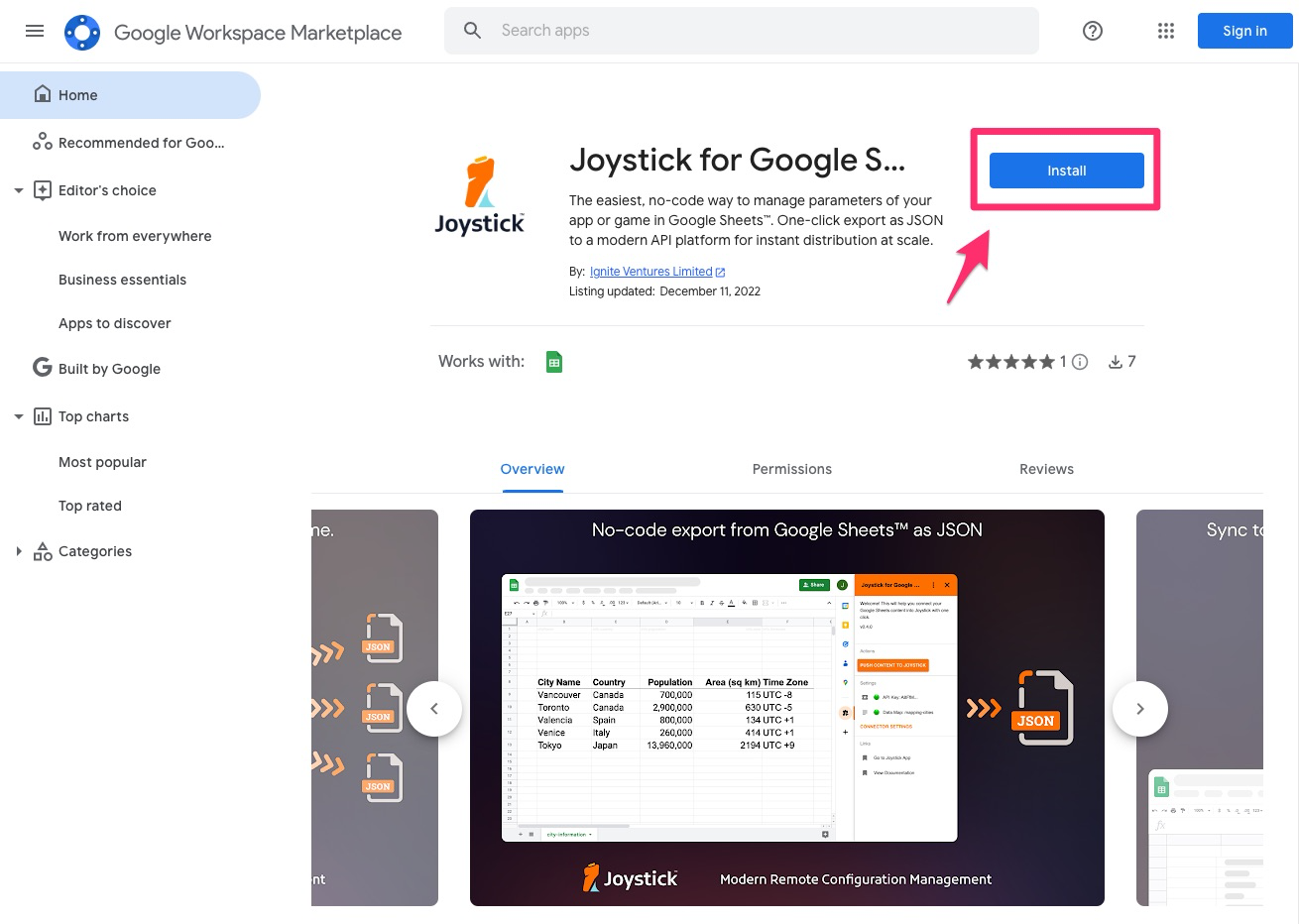Click the download count icon
Image resolution: width=1299 pixels, height=924 pixels.
pyautogui.click(x=1116, y=362)
